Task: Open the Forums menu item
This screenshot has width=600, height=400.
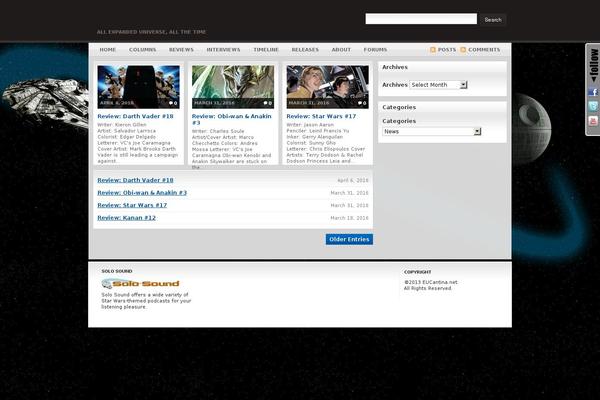Action: coord(375,50)
